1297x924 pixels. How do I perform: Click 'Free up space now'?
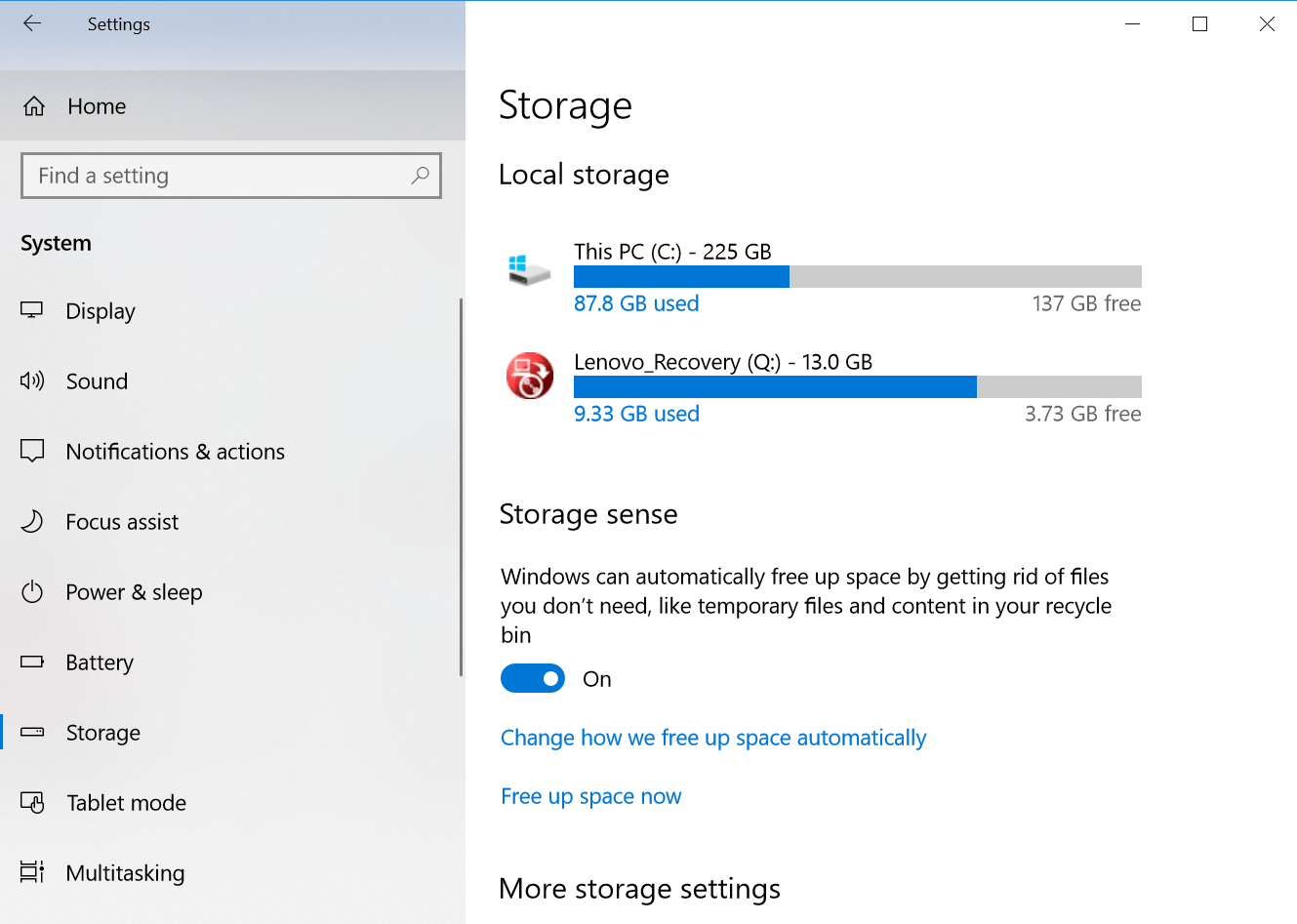pos(590,796)
